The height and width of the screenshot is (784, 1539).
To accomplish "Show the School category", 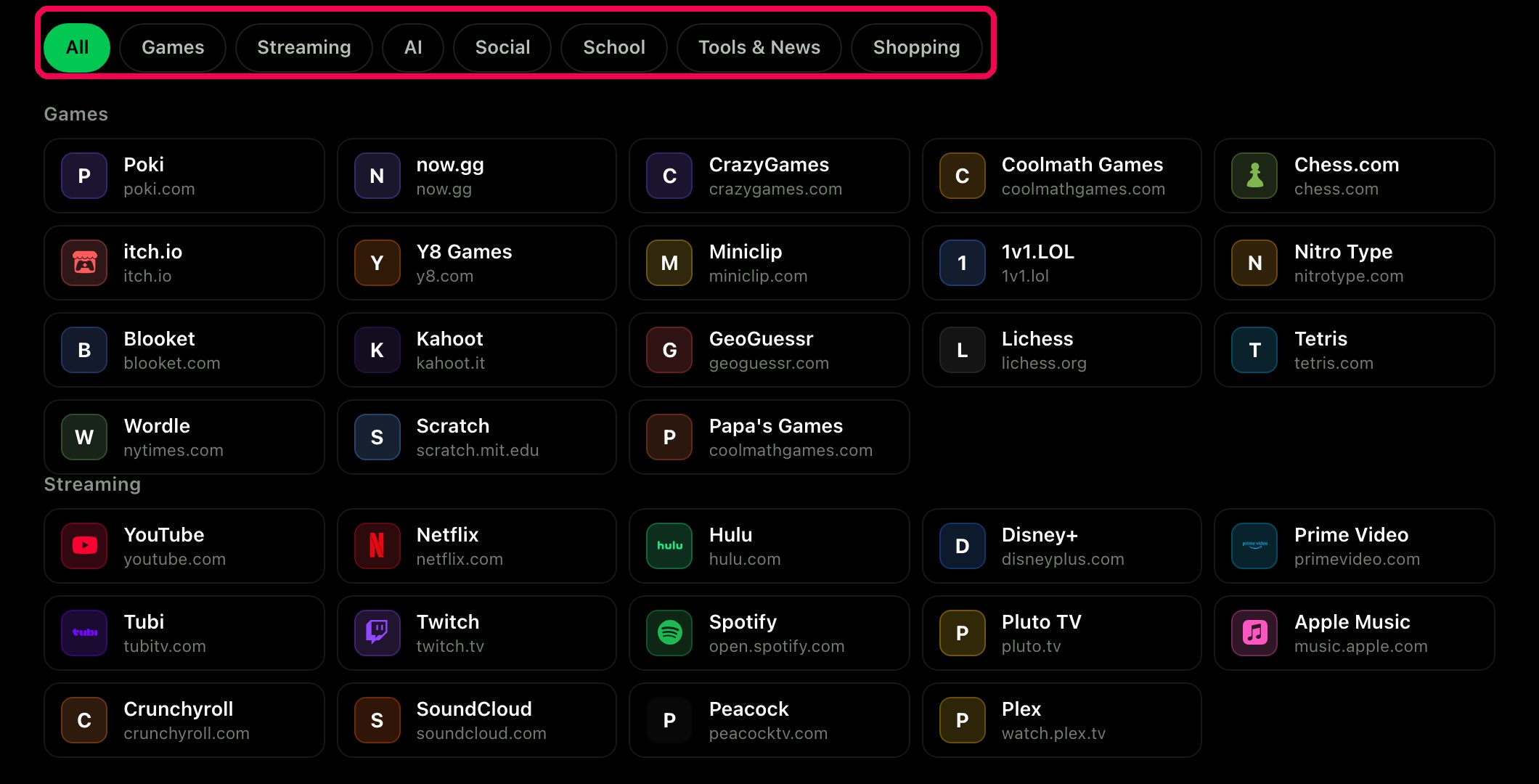I will coord(614,48).
